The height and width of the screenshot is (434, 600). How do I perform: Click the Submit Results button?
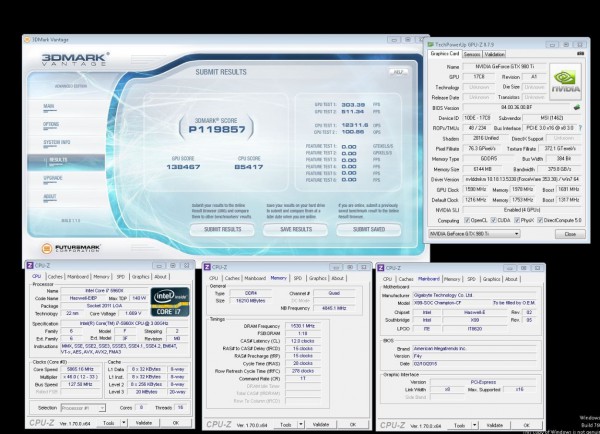[x=222, y=229]
